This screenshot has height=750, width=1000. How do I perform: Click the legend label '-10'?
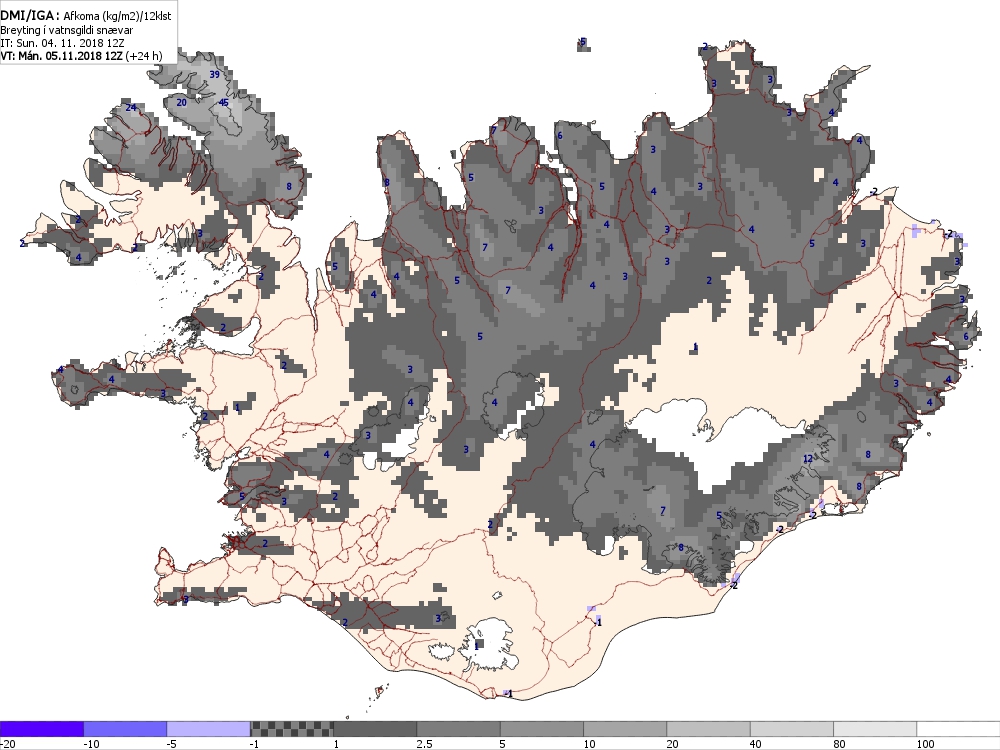click(91, 744)
